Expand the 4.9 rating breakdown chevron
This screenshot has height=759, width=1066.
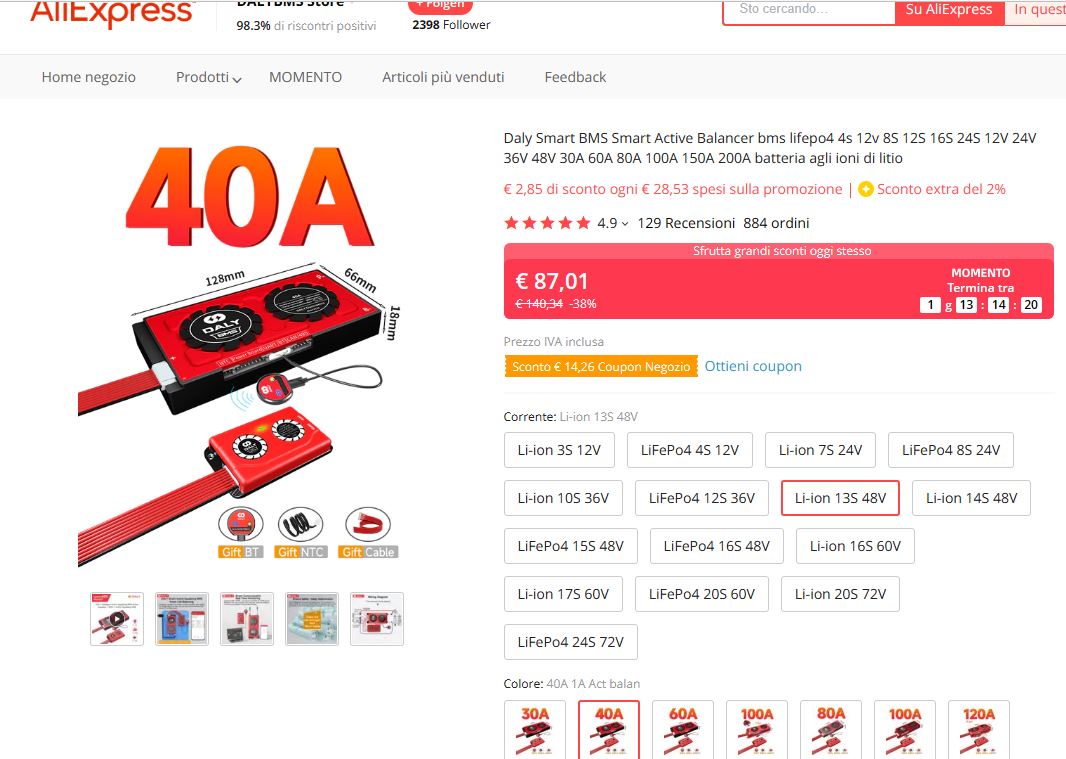(625, 224)
